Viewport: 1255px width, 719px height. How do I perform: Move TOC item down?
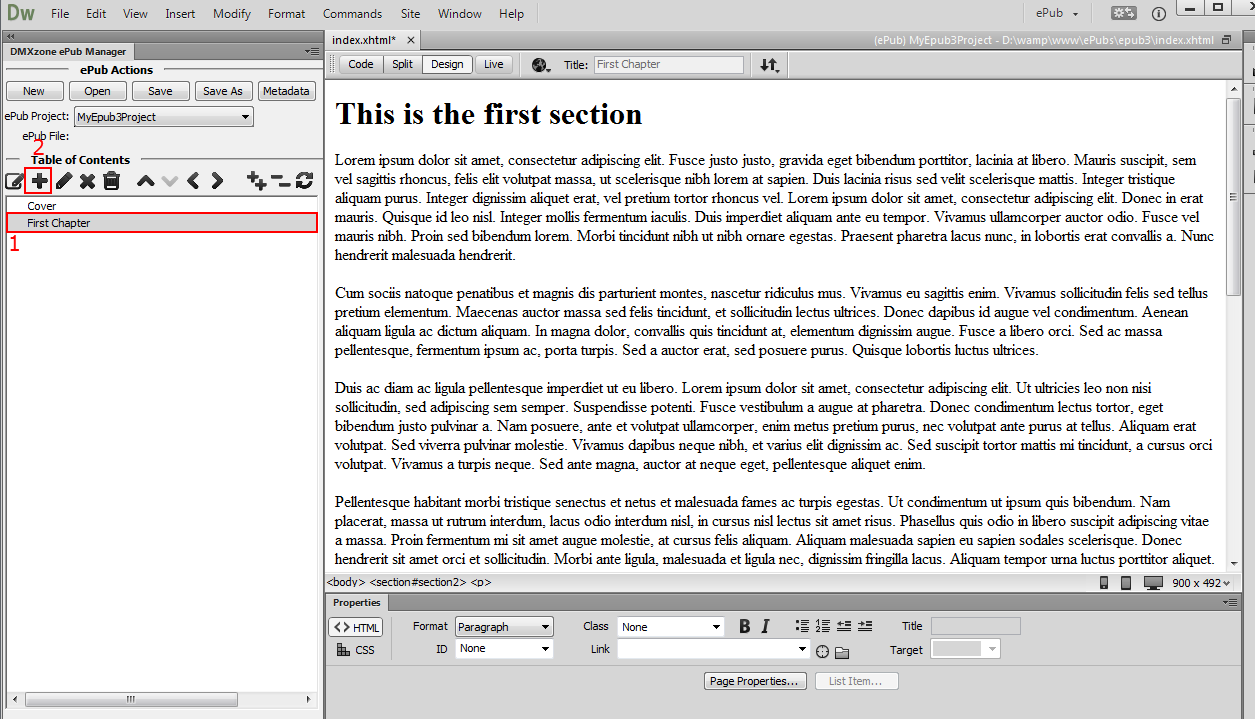point(170,181)
